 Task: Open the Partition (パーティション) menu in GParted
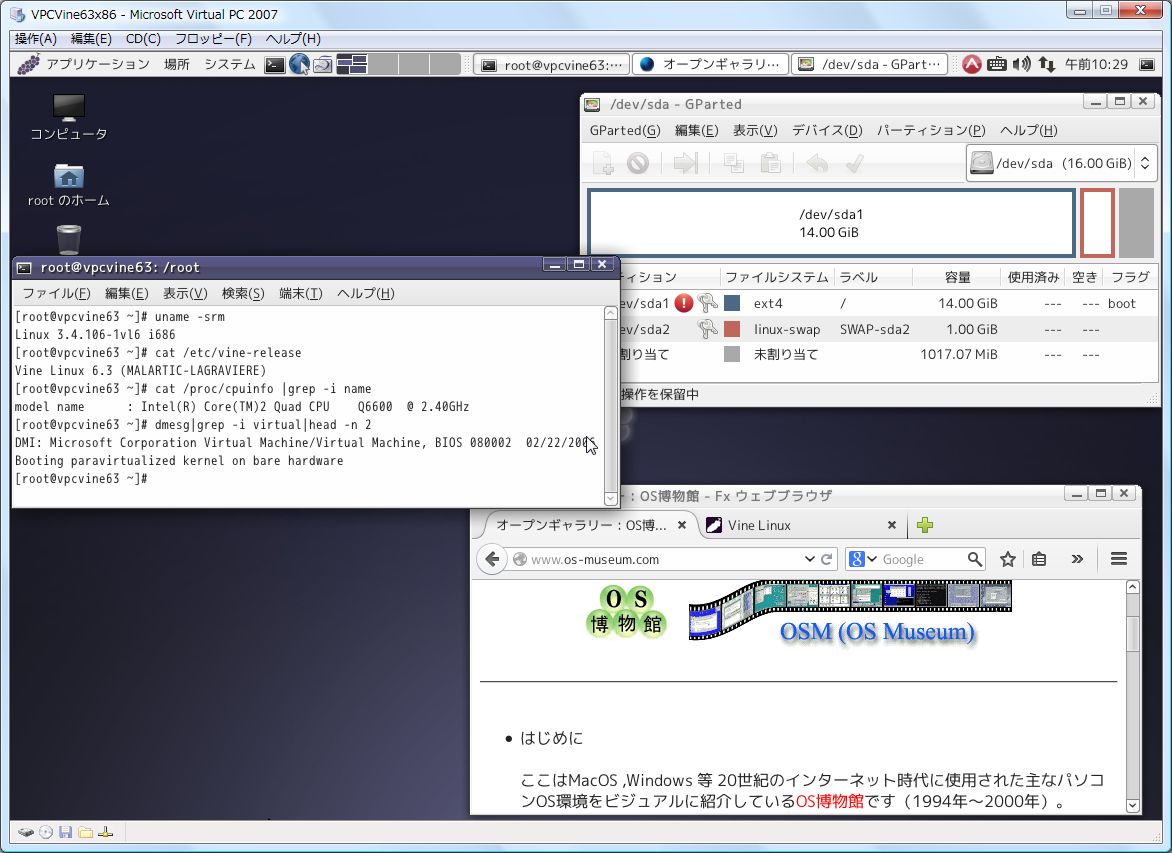pos(931,130)
